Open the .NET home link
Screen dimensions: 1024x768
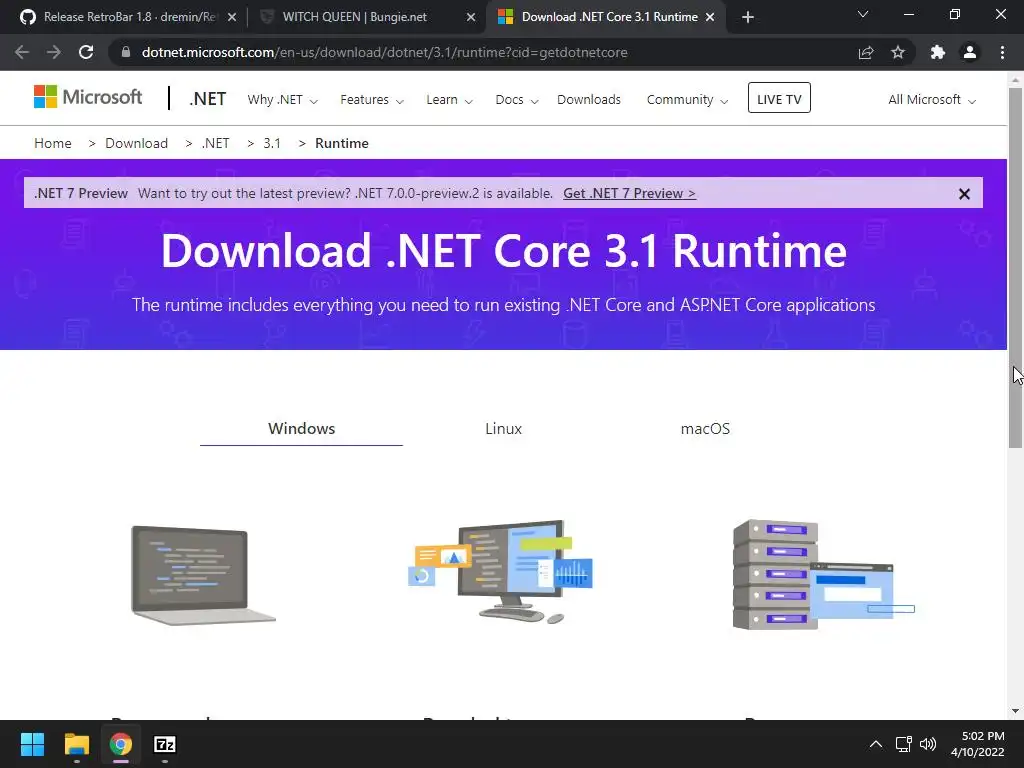[x=208, y=99]
